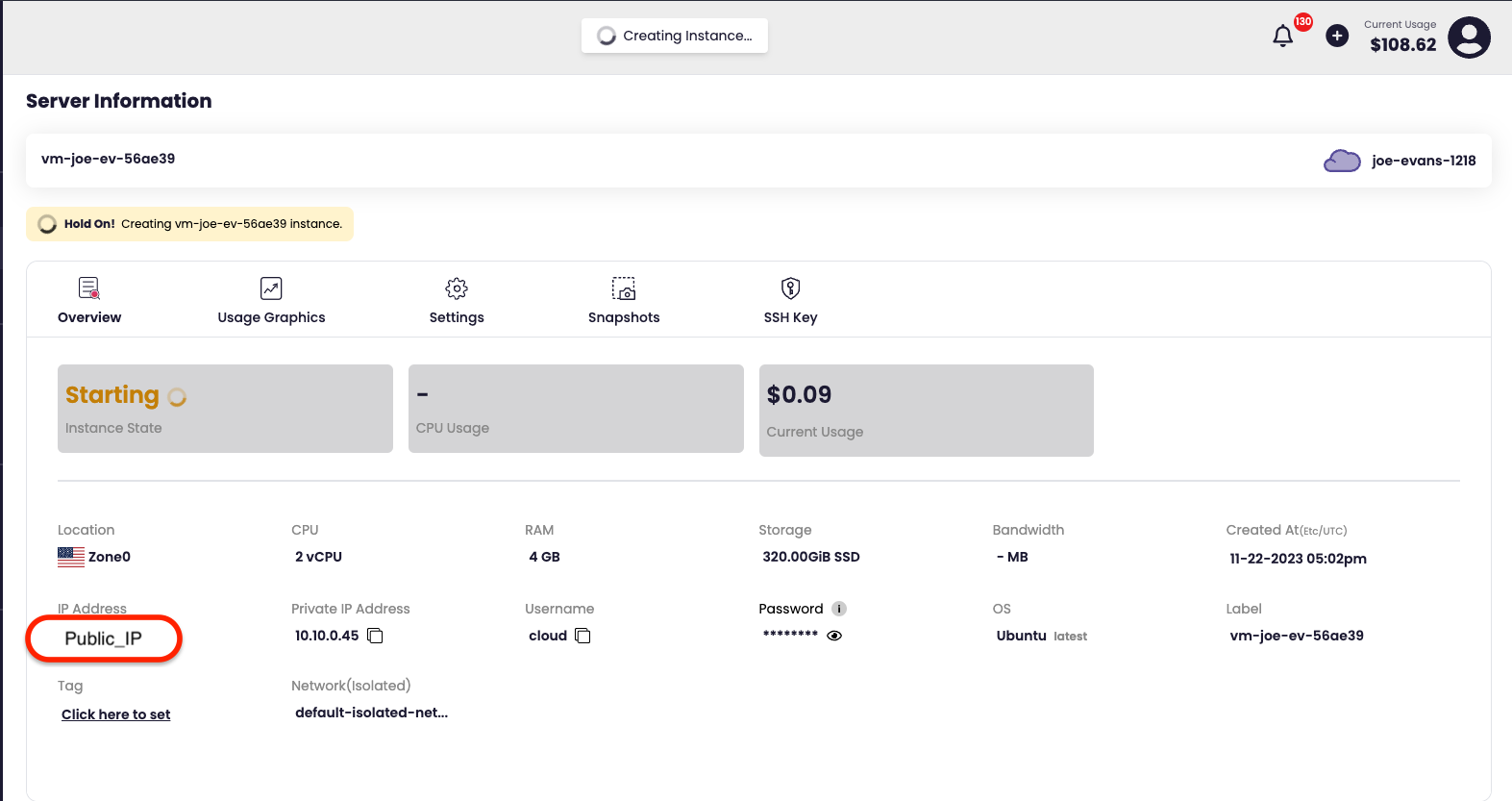The image size is (1512, 801).
Task: Select the SSH Key tab
Action: pos(790,301)
